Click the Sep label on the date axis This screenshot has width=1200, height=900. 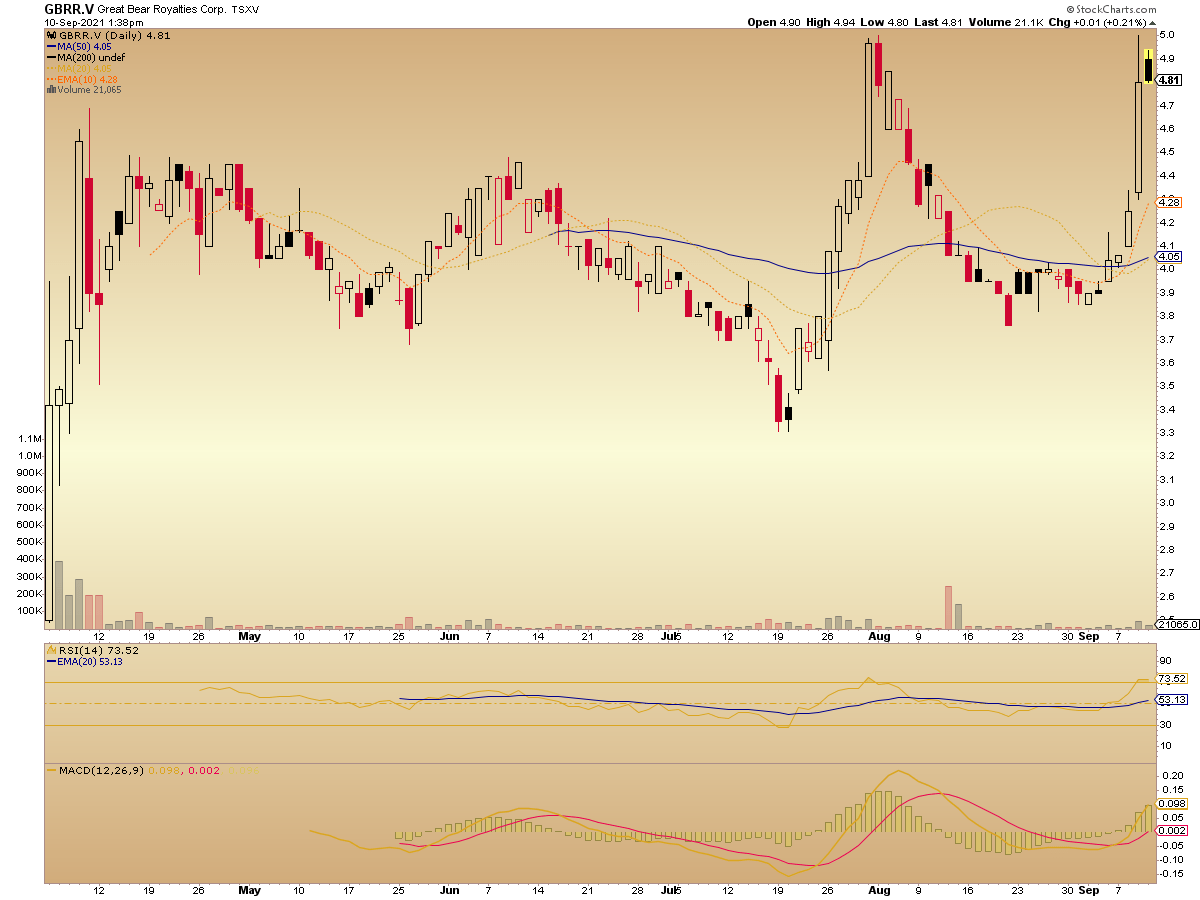coord(1091,636)
